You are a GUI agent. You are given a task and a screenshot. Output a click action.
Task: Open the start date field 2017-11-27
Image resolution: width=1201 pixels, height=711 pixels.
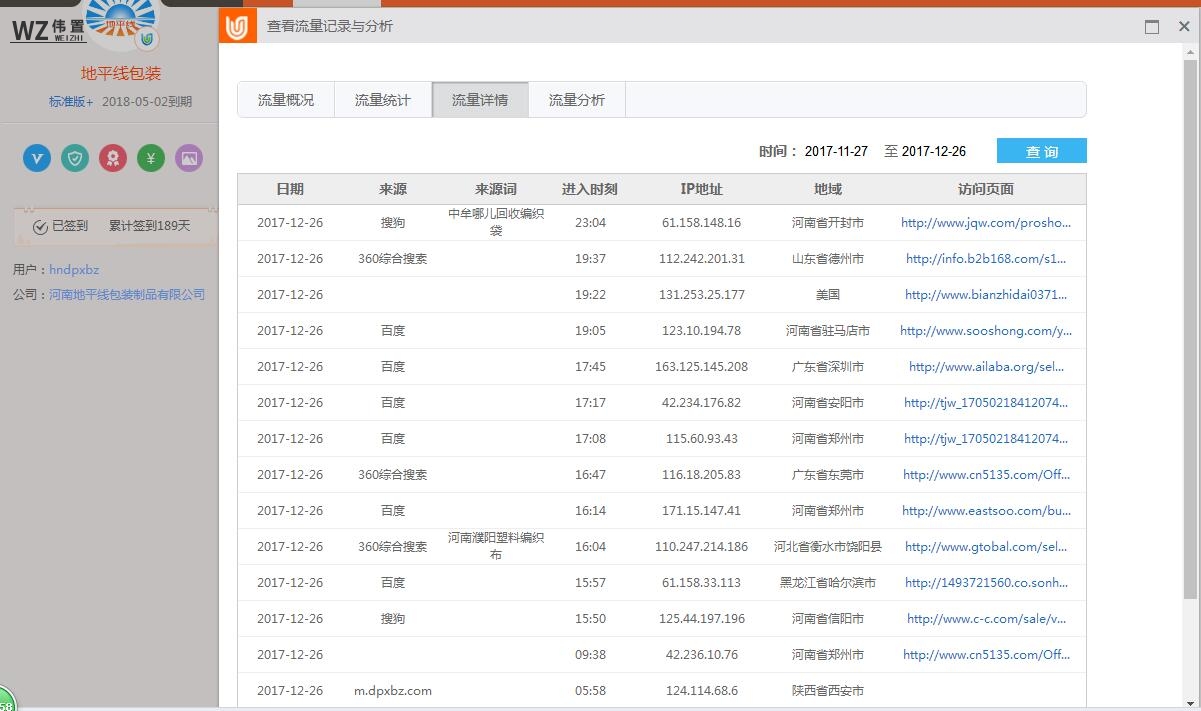click(836, 152)
